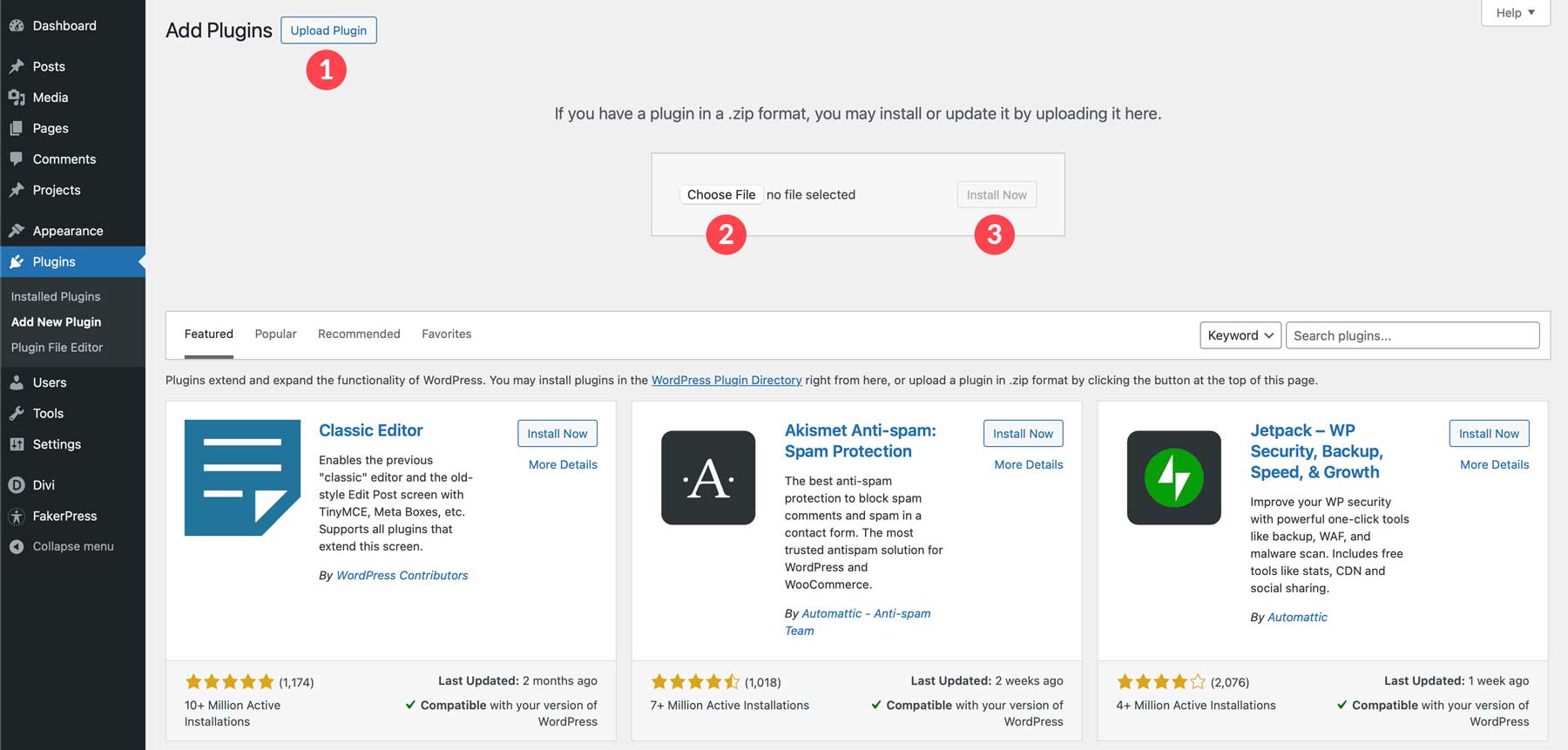Click the Akismet star rating
This screenshot has height=750, width=1568.
pyautogui.click(x=695, y=682)
